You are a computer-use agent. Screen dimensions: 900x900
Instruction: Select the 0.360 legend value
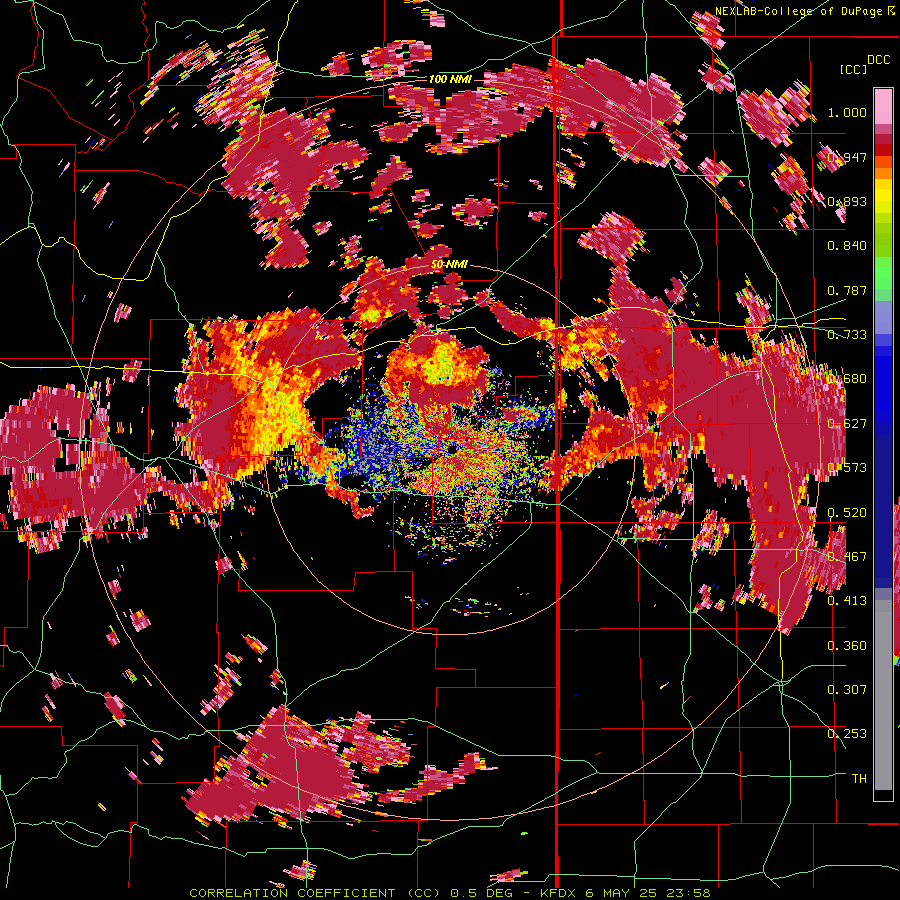pyautogui.click(x=847, y=646)
